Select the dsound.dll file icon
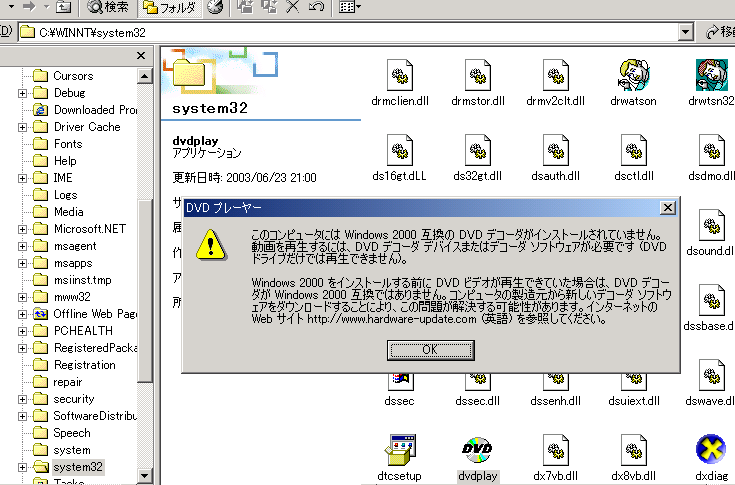 712,225
